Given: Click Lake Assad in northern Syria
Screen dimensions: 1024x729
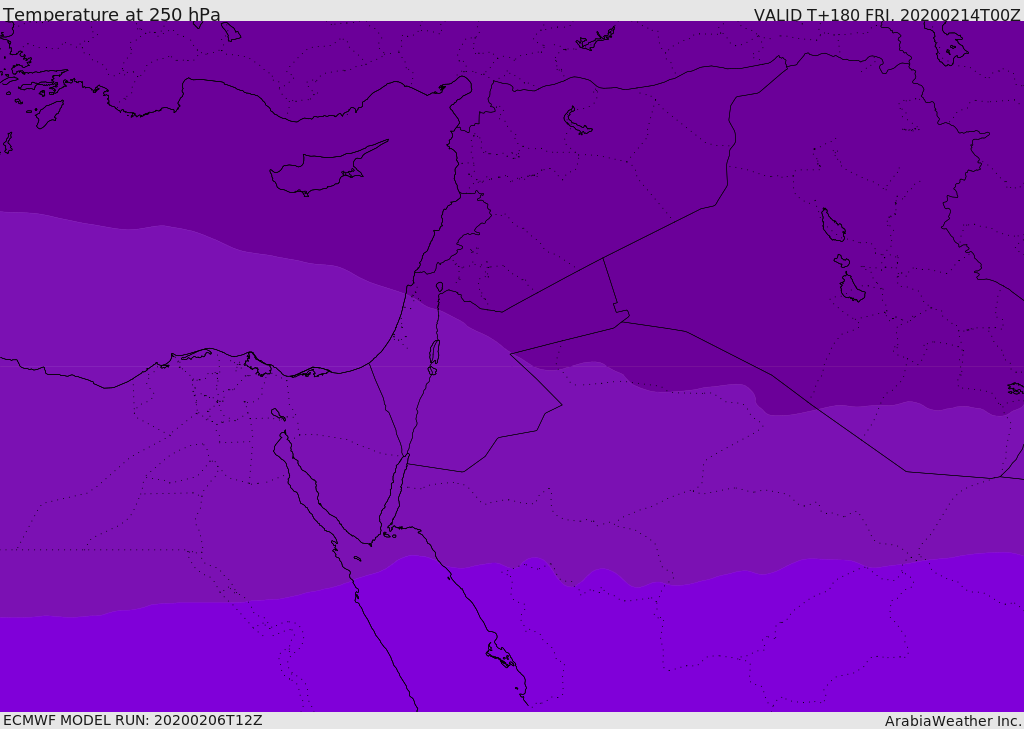Looking at the screenshot, I should (577, 122).
